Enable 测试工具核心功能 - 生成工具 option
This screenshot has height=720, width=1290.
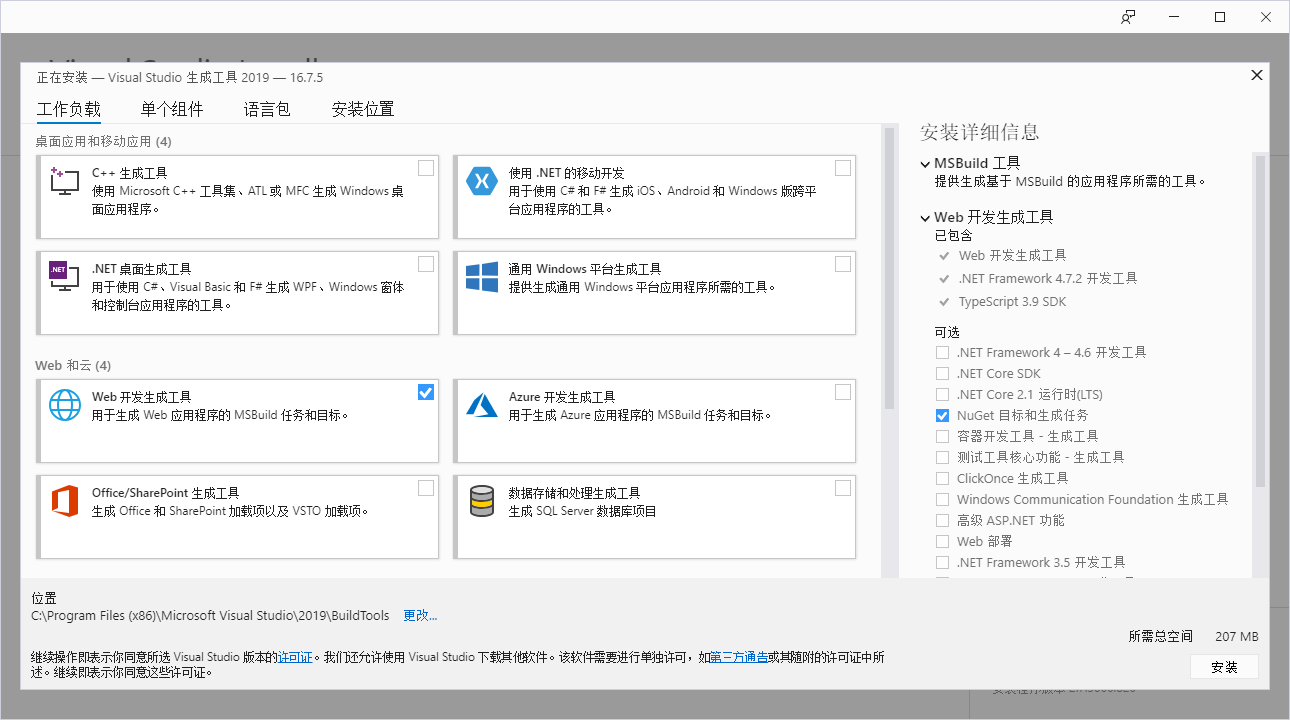[x=942, y=458]
